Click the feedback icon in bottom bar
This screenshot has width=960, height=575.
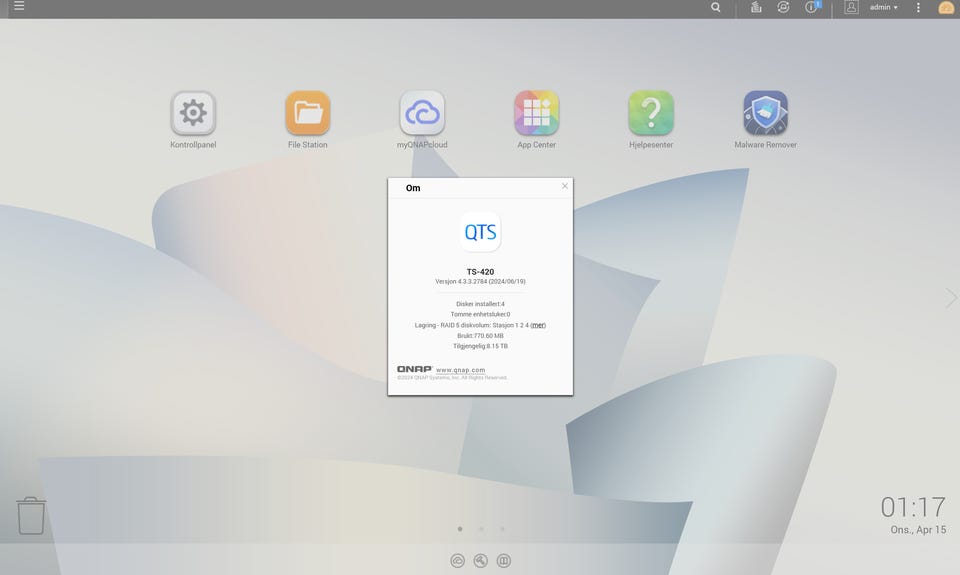(x=503, y=561)
